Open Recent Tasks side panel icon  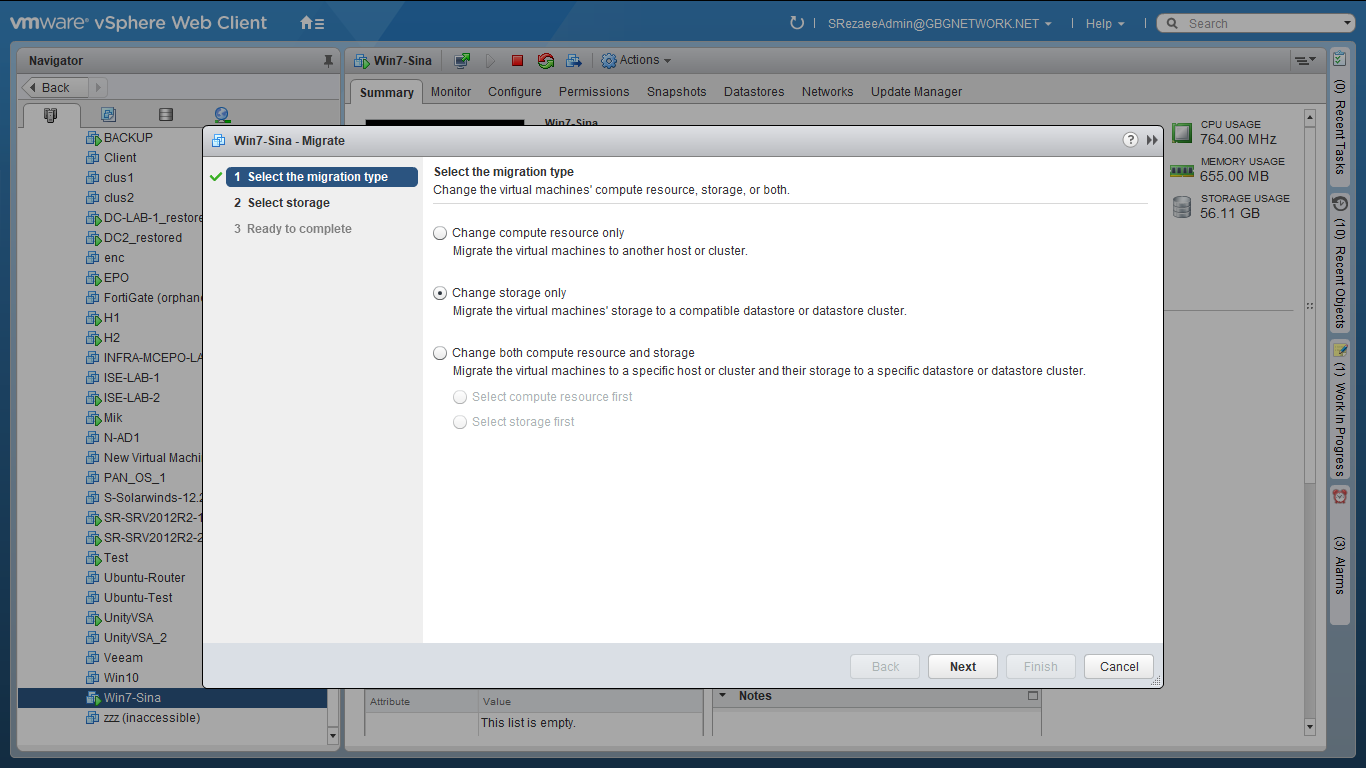[x=1339, y=60]
